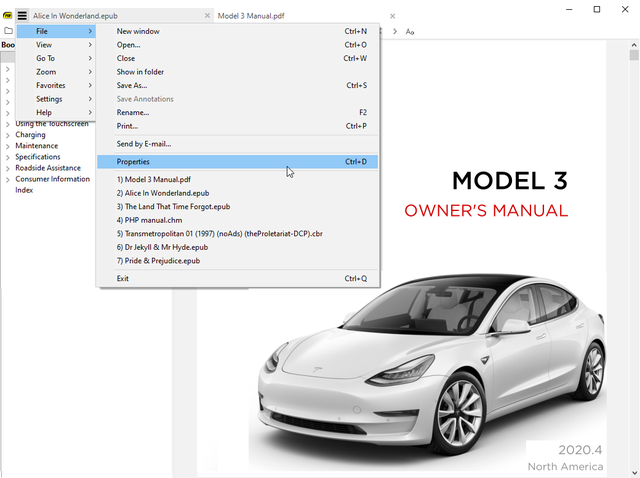
Task: Open recent file 4) PHP manual.chm
Action: [x=238, y=220]
